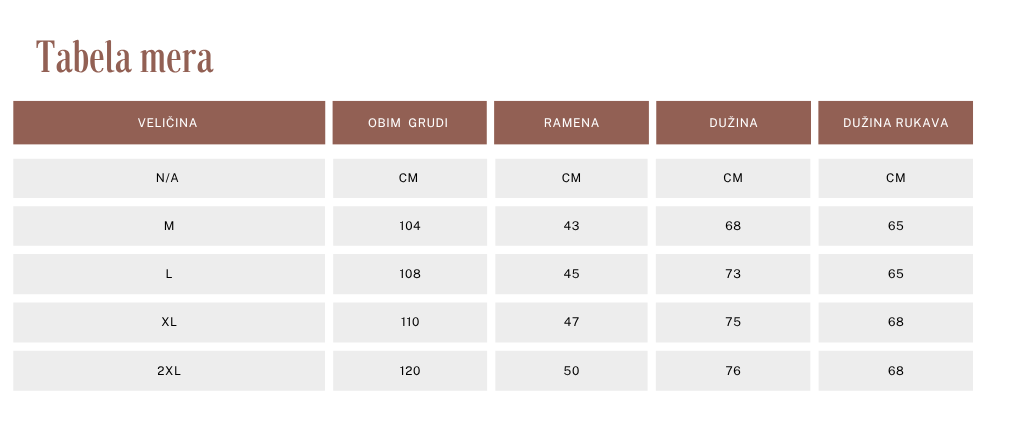Screen dimensions: 1024x428
Task: Click the N/A size cell
Action: (x=168, y=178)
